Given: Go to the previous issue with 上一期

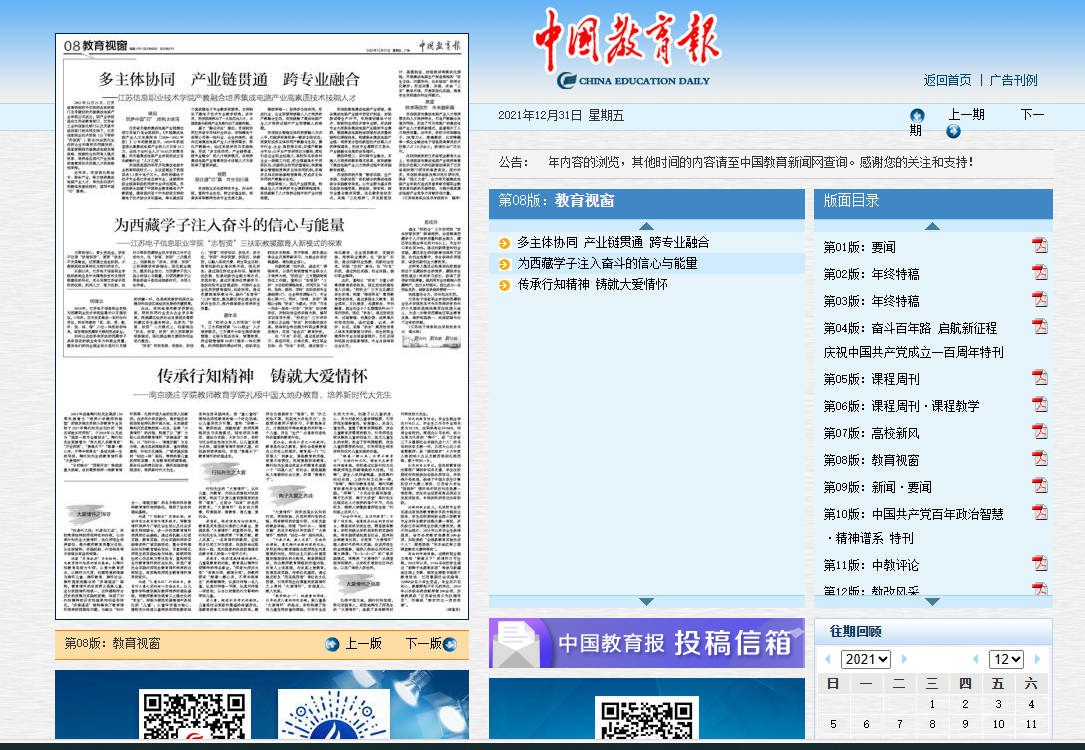Looking at the screenshot, I should click(x=967, y=115).
